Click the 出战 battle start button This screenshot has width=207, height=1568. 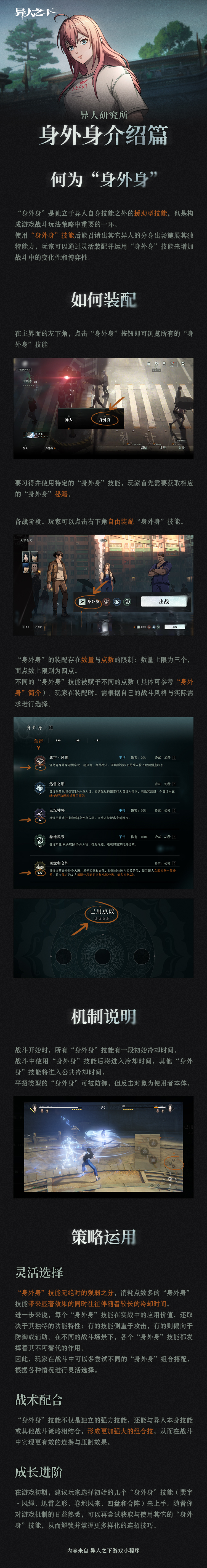(163, 601)
